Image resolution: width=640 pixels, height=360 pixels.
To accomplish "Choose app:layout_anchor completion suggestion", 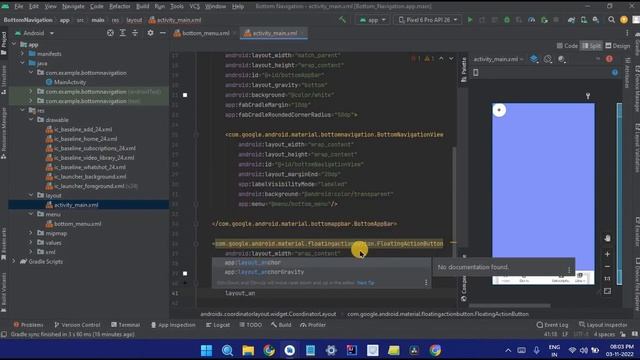I will click(321, 262).
